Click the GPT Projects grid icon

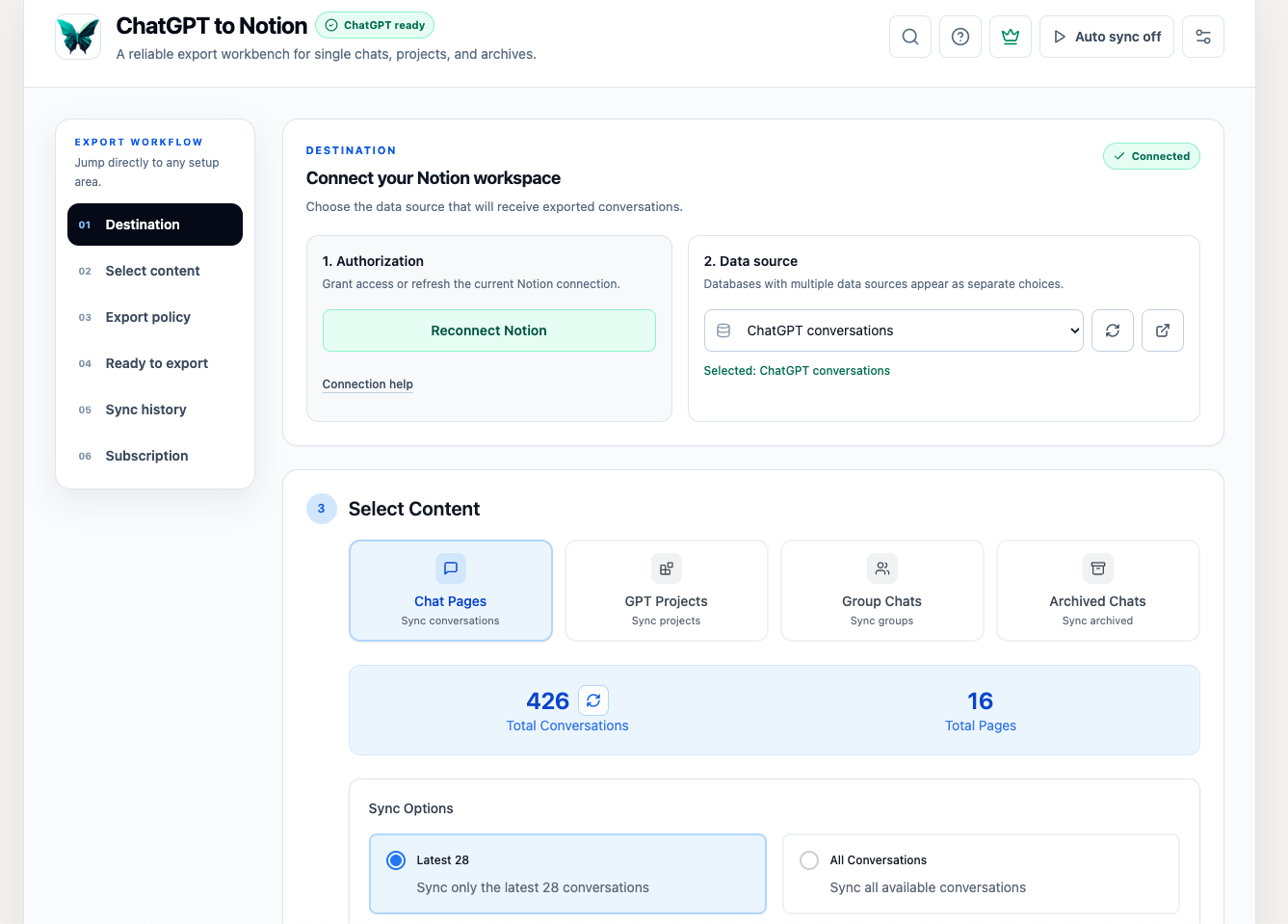[667, 568]
